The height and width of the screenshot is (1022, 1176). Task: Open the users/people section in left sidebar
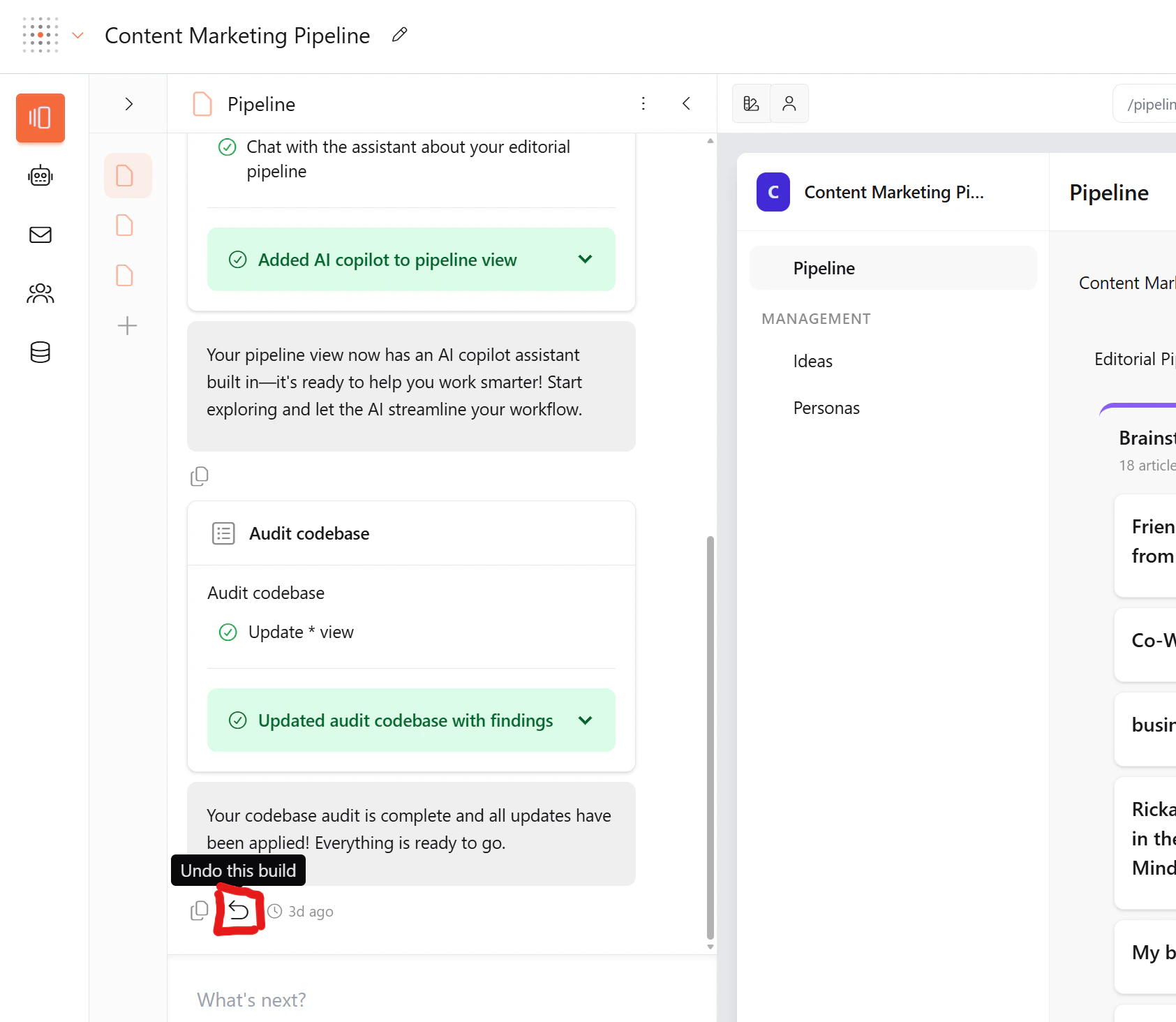(x=40, y=293)
